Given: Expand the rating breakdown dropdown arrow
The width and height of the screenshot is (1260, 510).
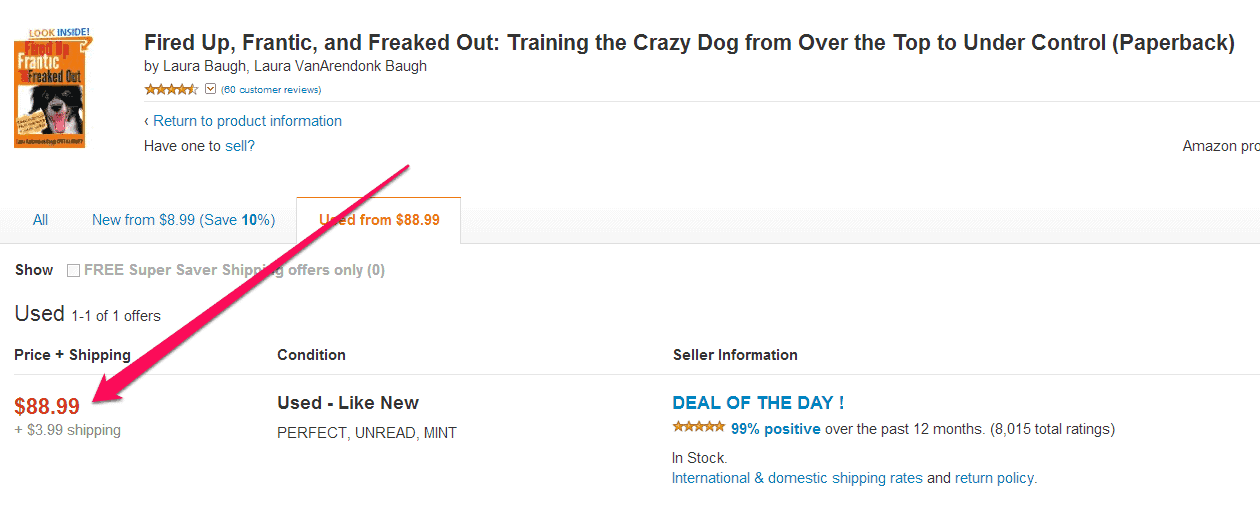Looking at the screenshot, I should (210, 89).
